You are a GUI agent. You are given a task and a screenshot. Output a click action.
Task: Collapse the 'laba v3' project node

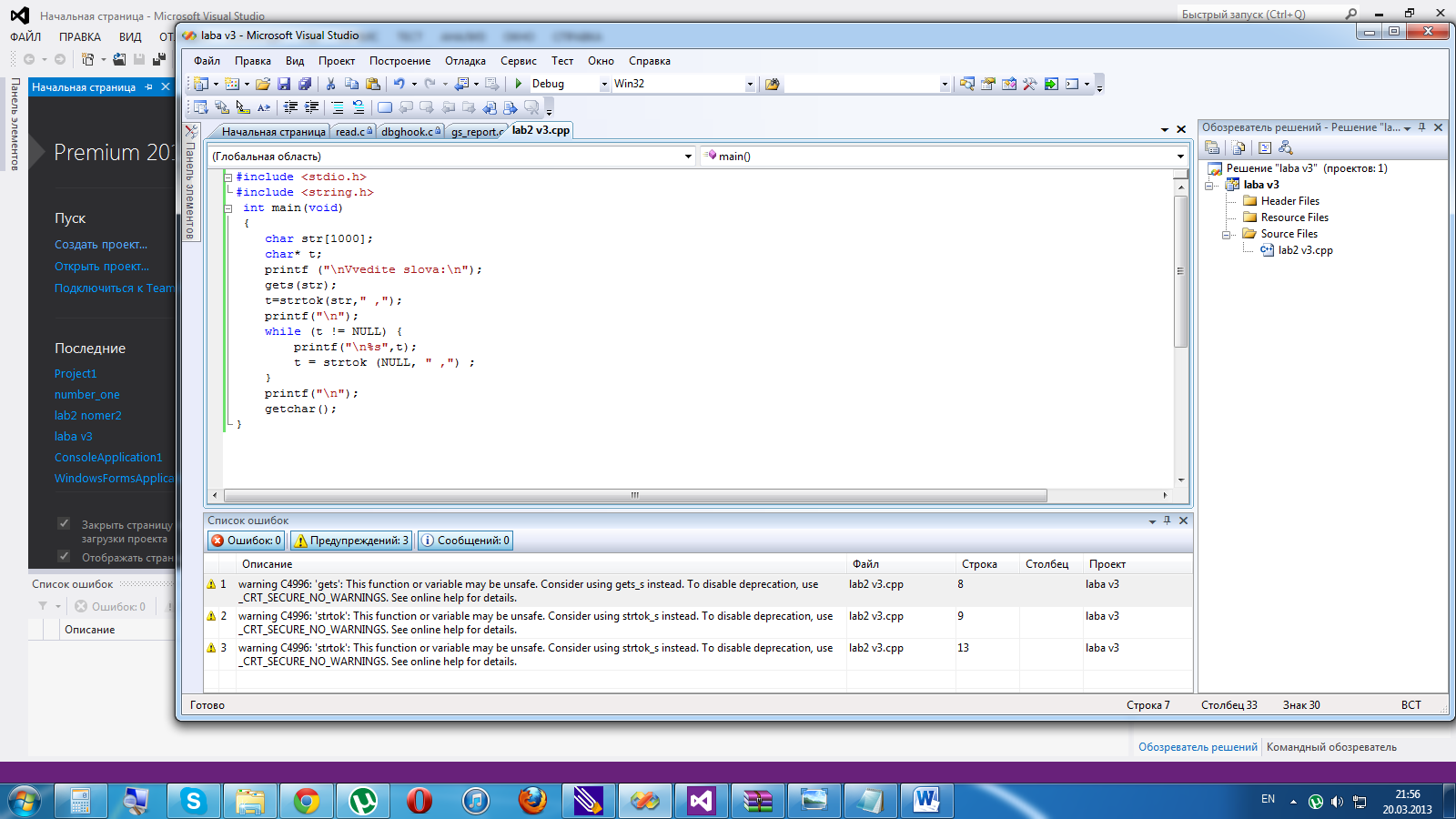[1209, 185]
